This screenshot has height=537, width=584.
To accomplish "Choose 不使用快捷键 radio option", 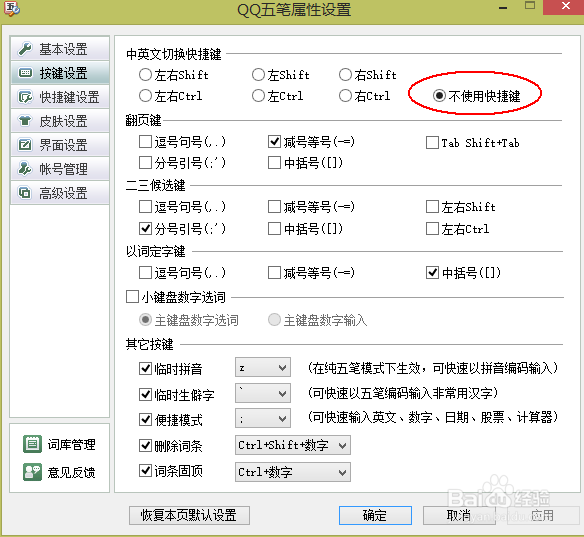I will tap(439, 96).
